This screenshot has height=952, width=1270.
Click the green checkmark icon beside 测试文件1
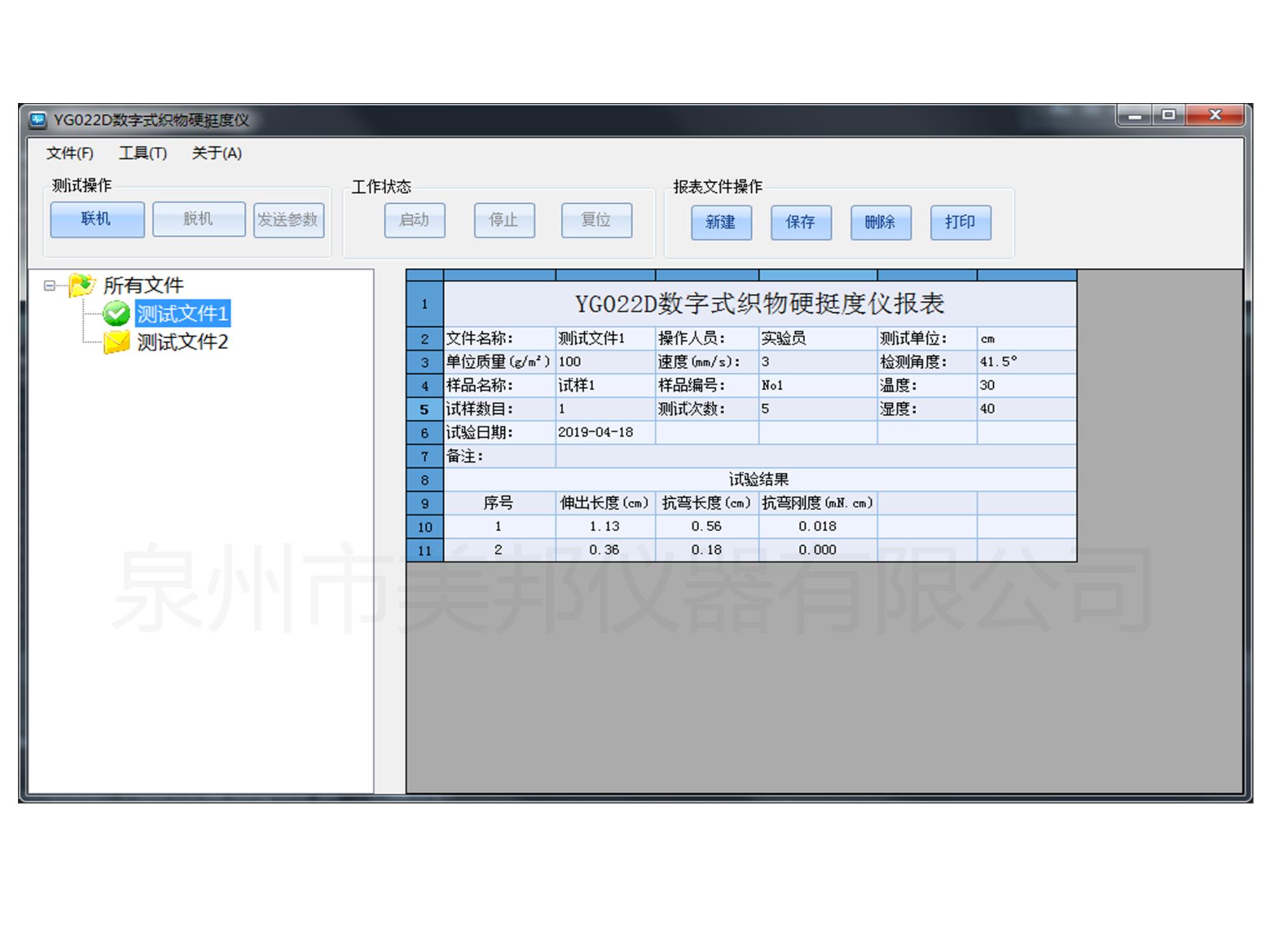116,314
